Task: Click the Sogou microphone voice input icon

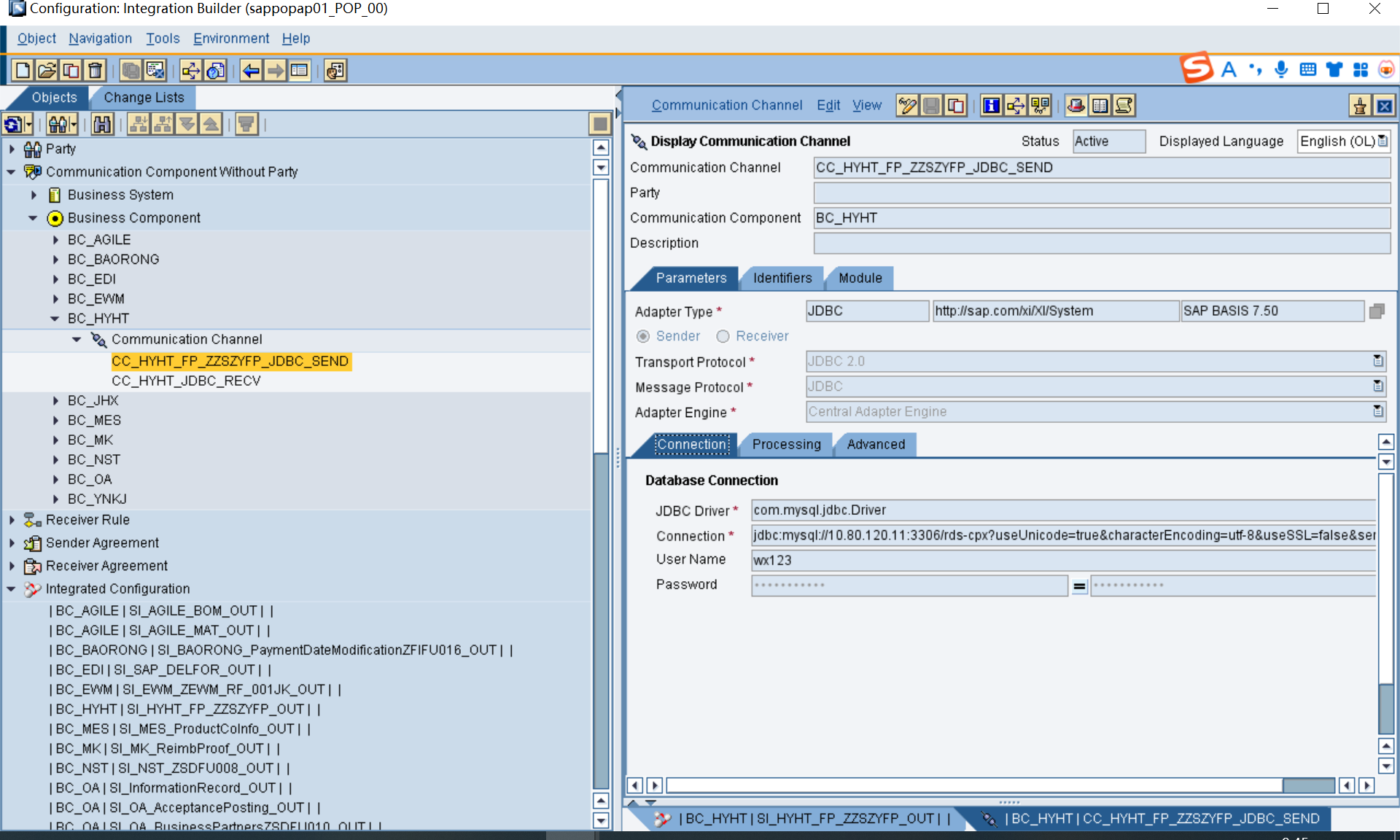Action: coord(1281,69)
